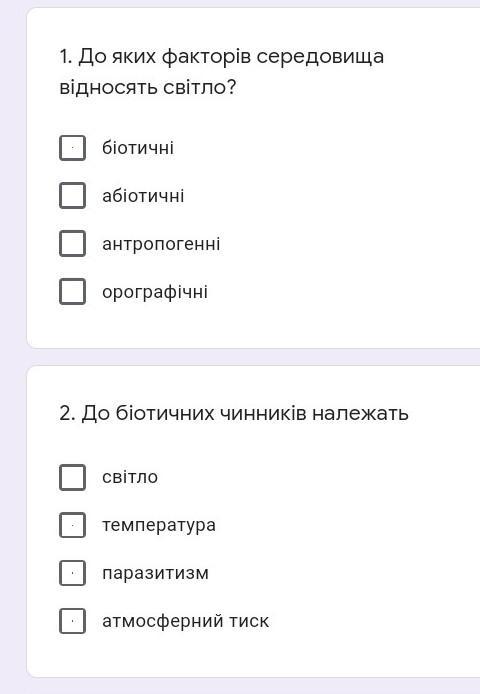This screenshot has width=480, height=694.
Task: Check the біотичні checkbox
Action: 72,148
